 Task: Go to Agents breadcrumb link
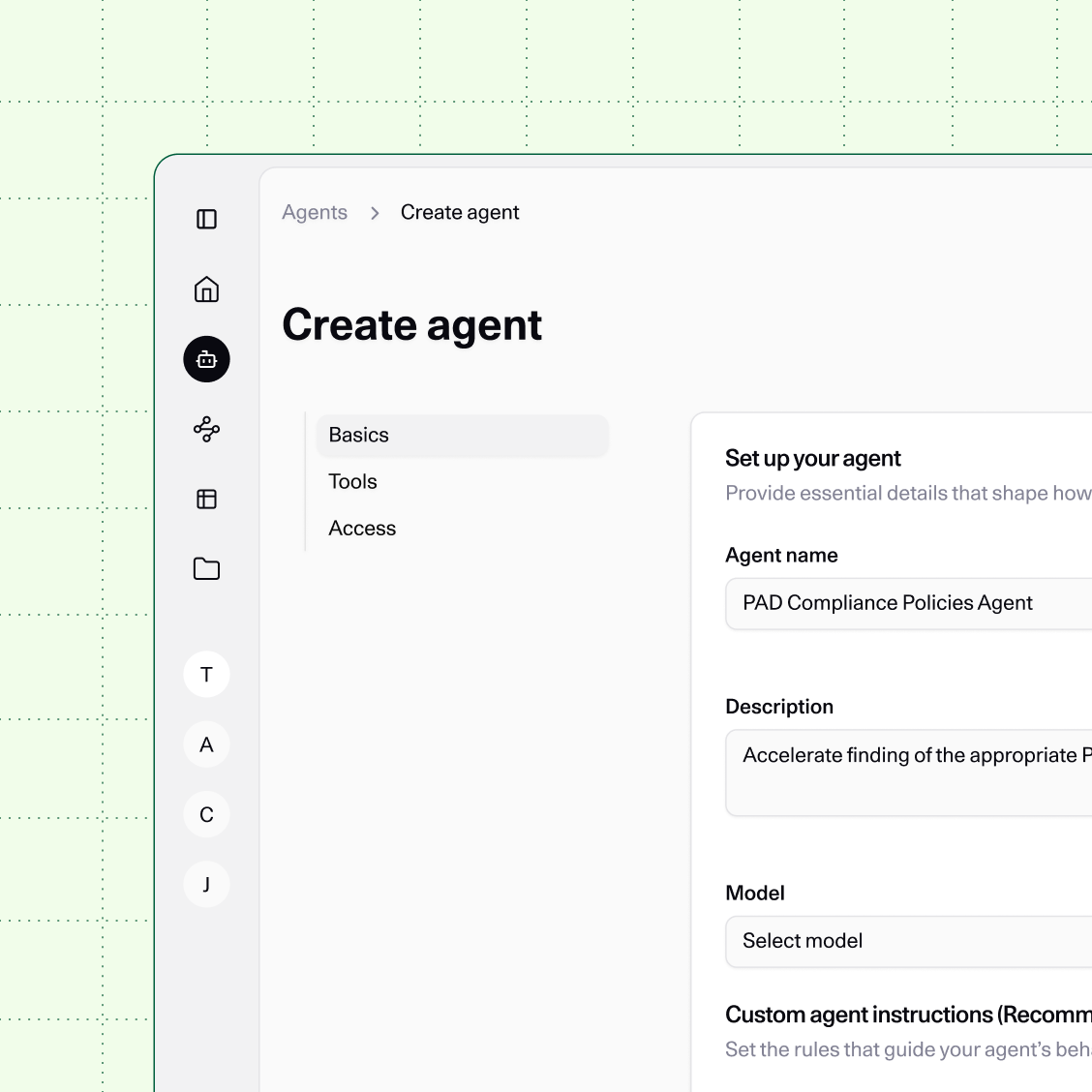click(x=314, y=212)
